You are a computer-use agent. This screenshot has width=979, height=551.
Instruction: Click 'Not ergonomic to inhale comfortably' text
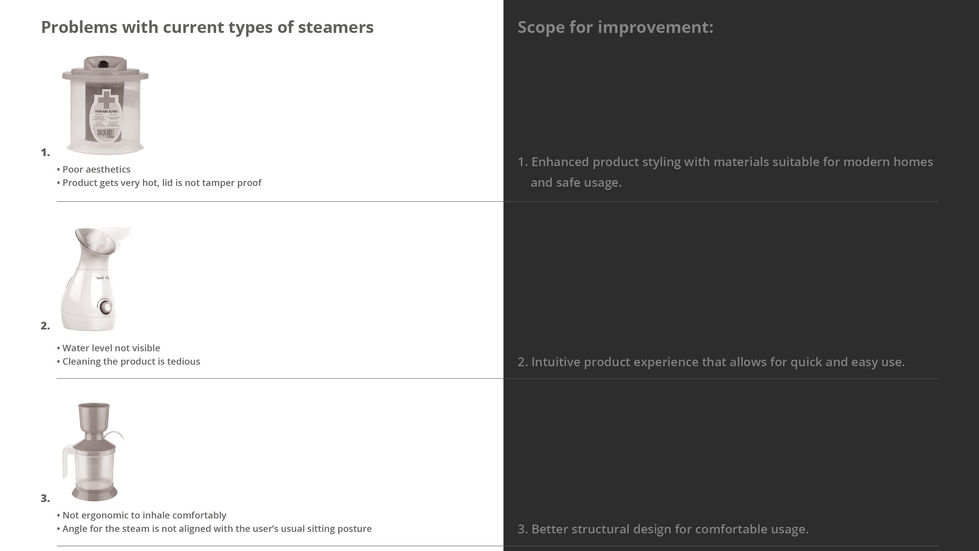click(x=143, y=515)
